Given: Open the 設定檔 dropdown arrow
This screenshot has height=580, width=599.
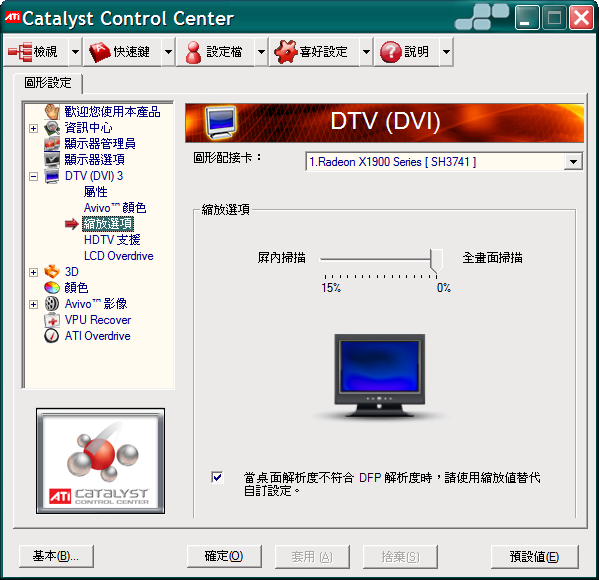Looking at the screenshot, I should coord(261,52).
